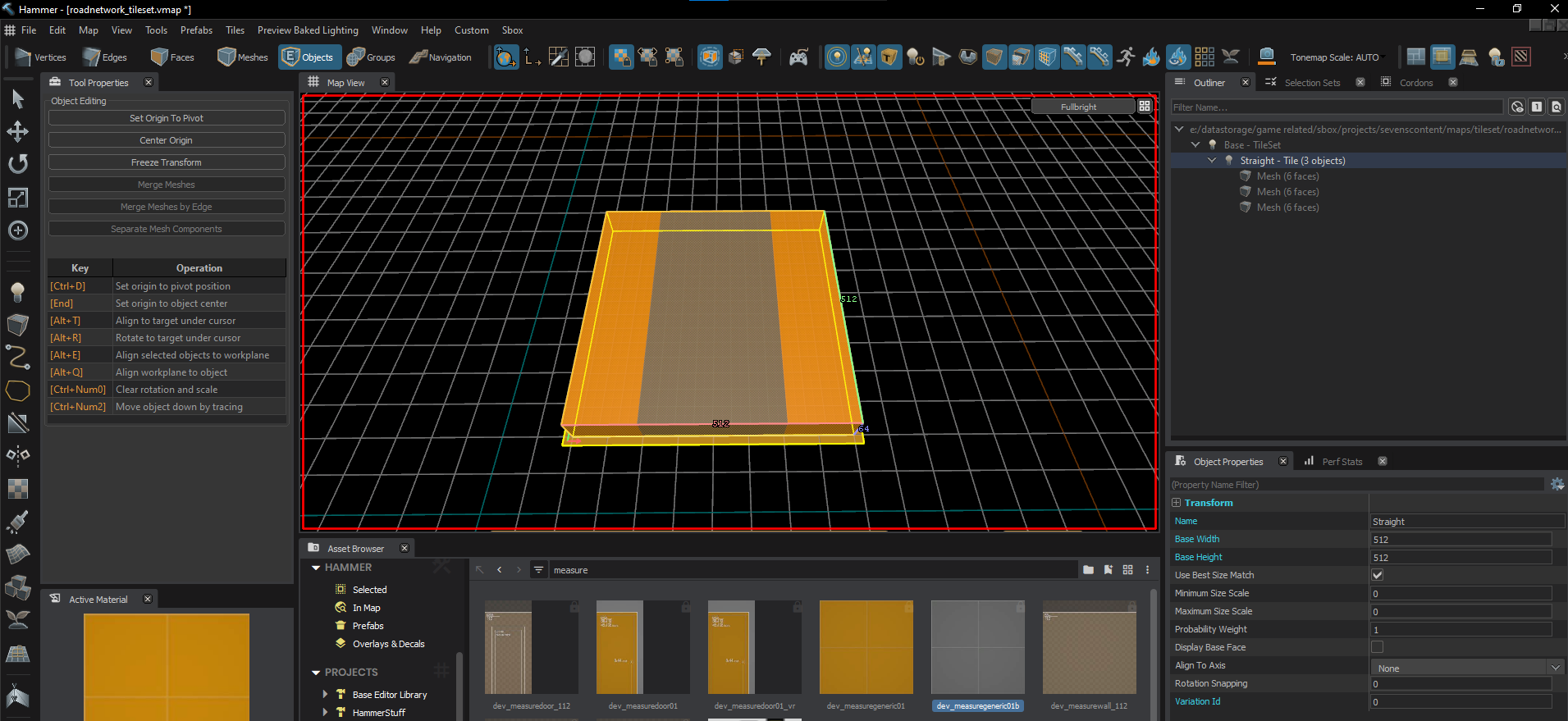Click the selection globe cursor icon
The image size is (1568, 721).
[x=506, y=57]
